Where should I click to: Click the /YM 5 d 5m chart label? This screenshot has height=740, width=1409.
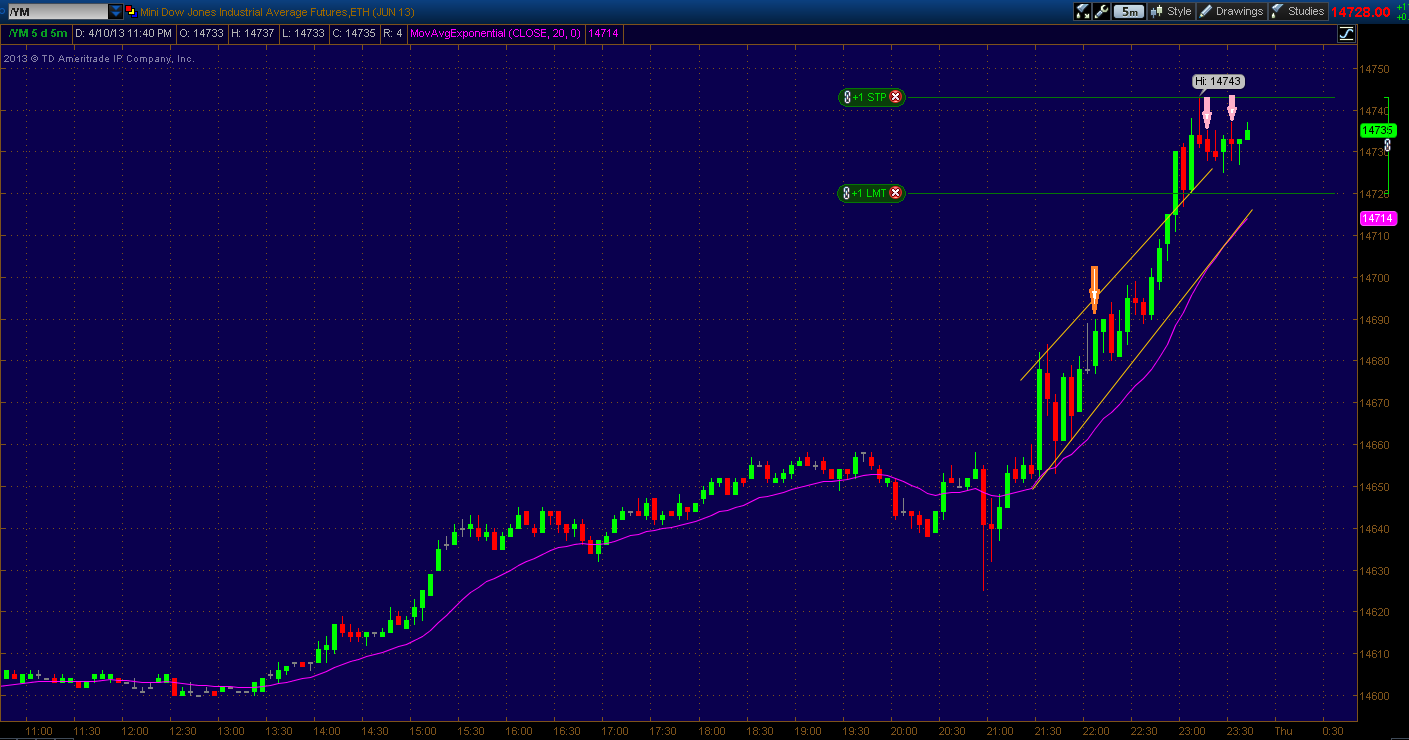point(38,33)
